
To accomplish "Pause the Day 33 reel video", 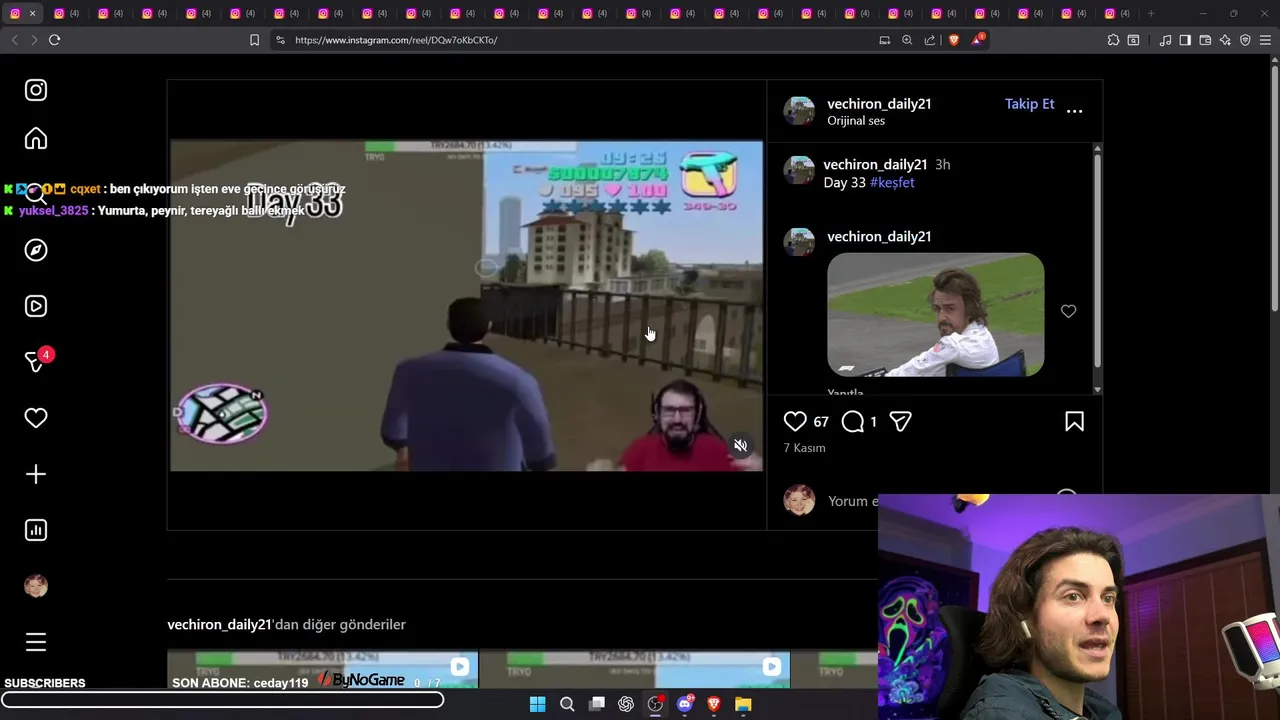I will (x=466, y=305).
